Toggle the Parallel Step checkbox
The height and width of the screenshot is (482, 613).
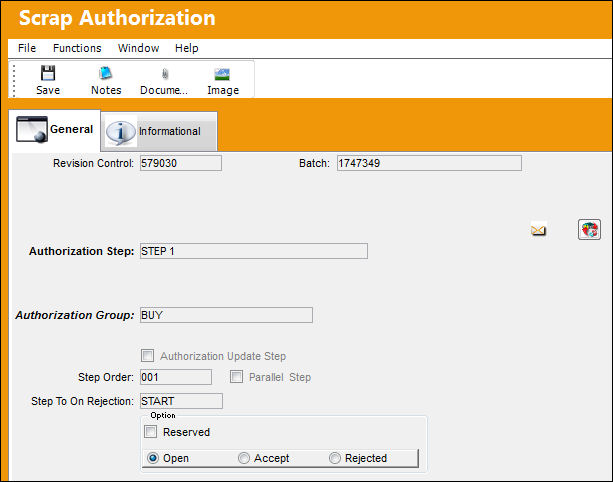coord(236,377)
